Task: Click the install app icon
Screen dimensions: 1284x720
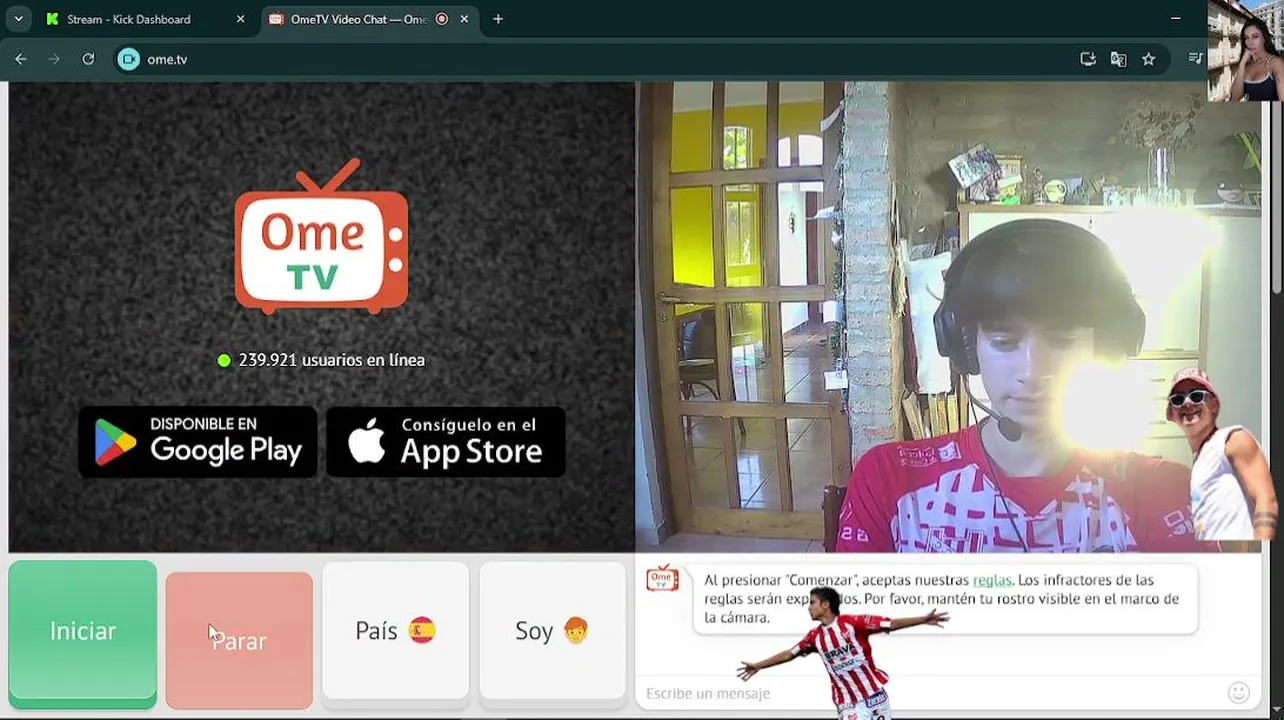Action: [x=1088, y=59]
